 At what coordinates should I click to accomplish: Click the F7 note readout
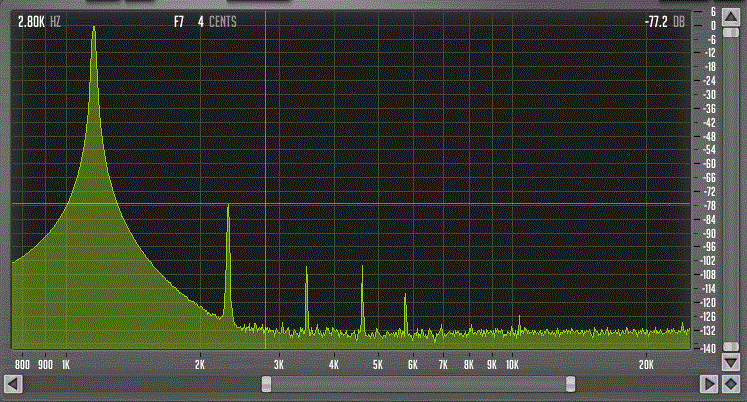pos(179,22)
